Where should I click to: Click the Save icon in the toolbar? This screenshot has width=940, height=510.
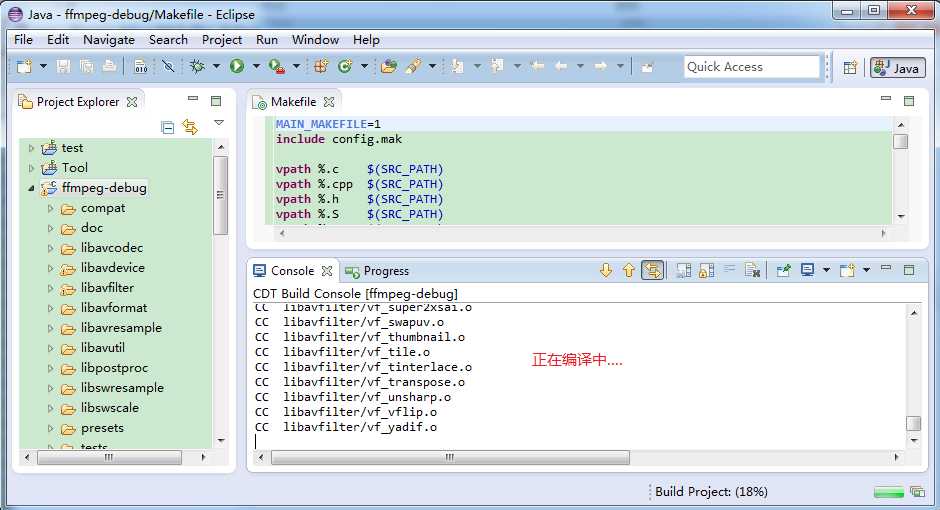click(64, 66)
